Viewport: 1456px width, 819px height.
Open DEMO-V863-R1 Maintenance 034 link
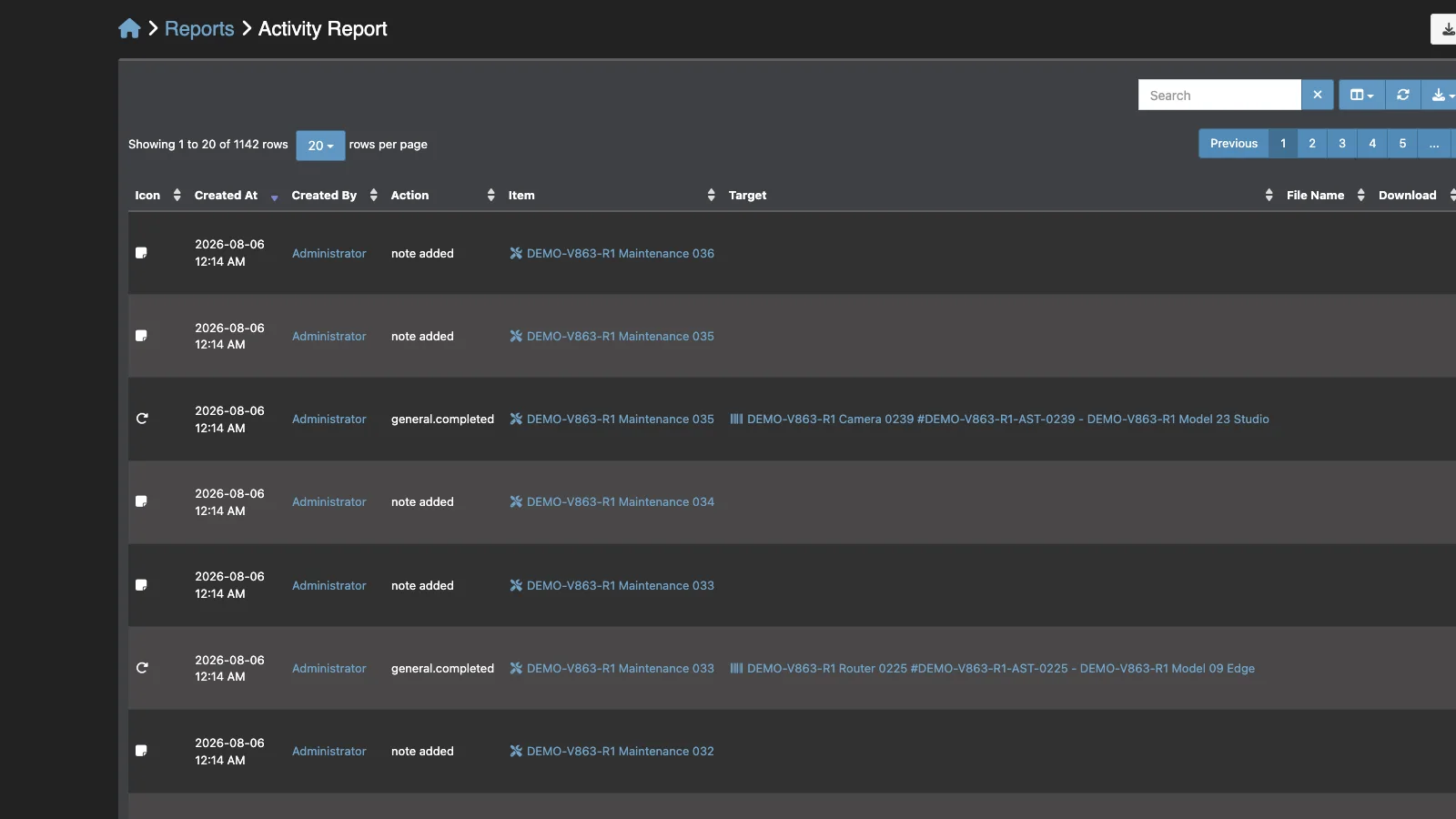tap(621, 502)
